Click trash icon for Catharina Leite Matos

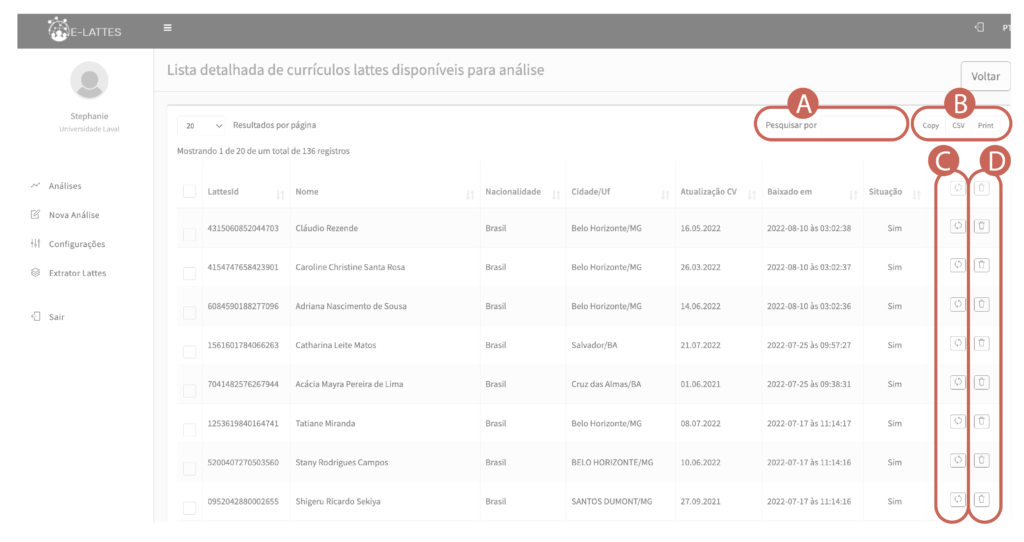coord(982,343)
